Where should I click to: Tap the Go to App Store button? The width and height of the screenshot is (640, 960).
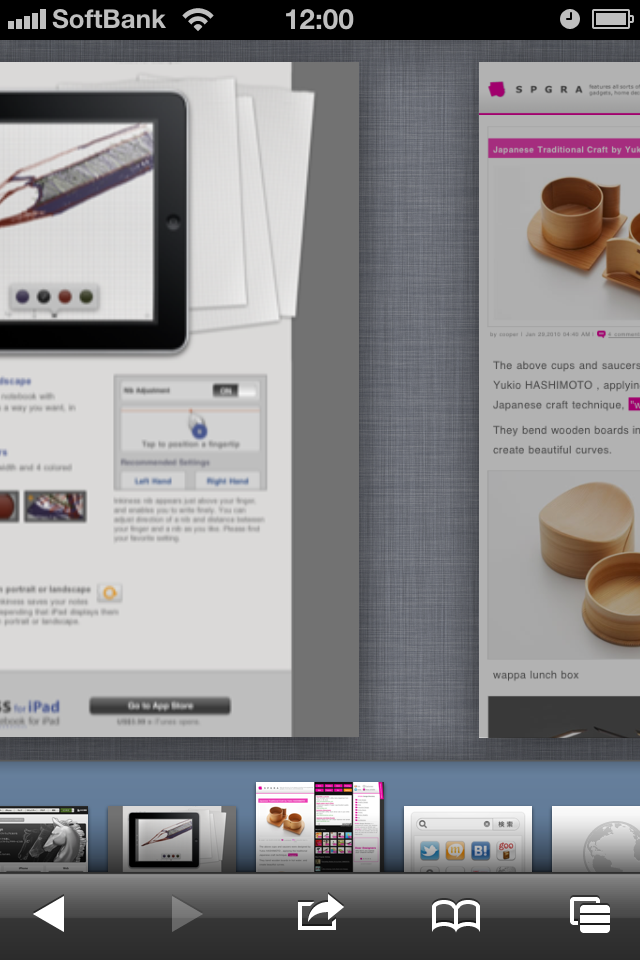pyautogui.click(x=160, y=706)
